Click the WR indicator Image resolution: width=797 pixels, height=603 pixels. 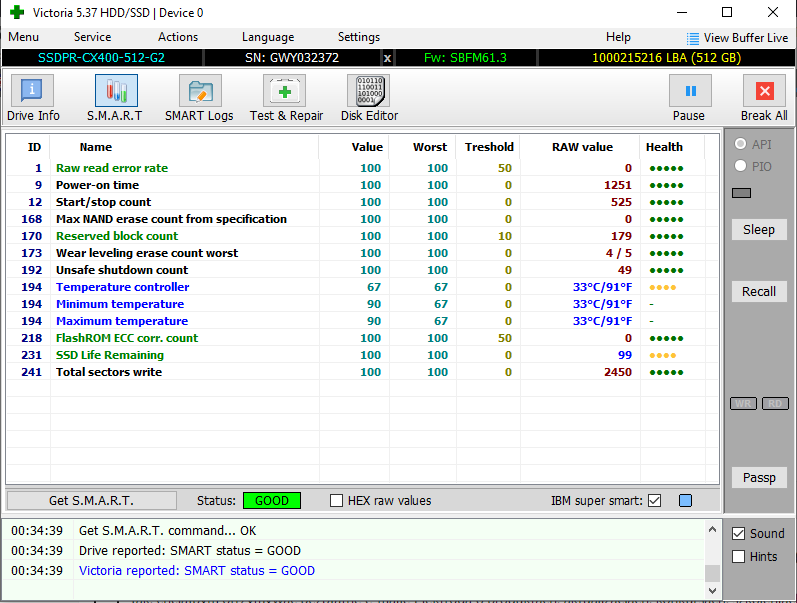point(743,403)
